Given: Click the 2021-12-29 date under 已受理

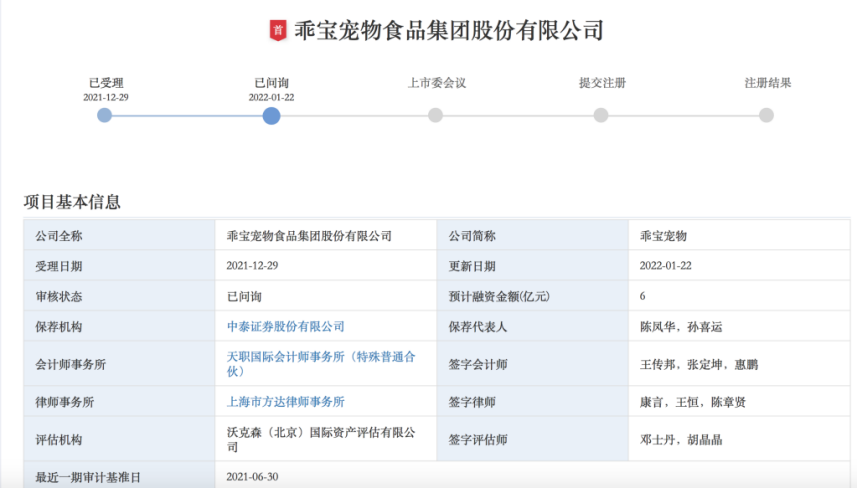Looking at the screenshot, I should point(106,97).
